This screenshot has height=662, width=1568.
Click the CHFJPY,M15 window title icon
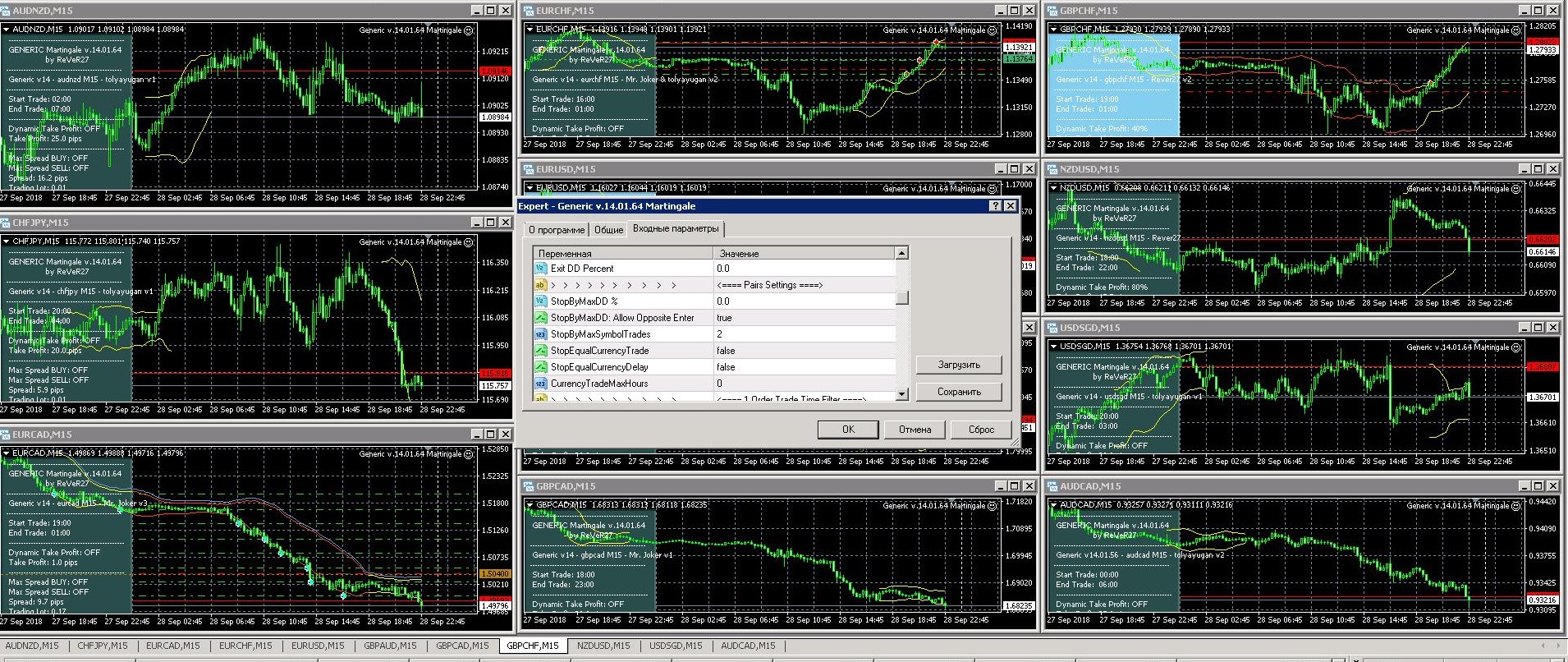coord(6,223)
